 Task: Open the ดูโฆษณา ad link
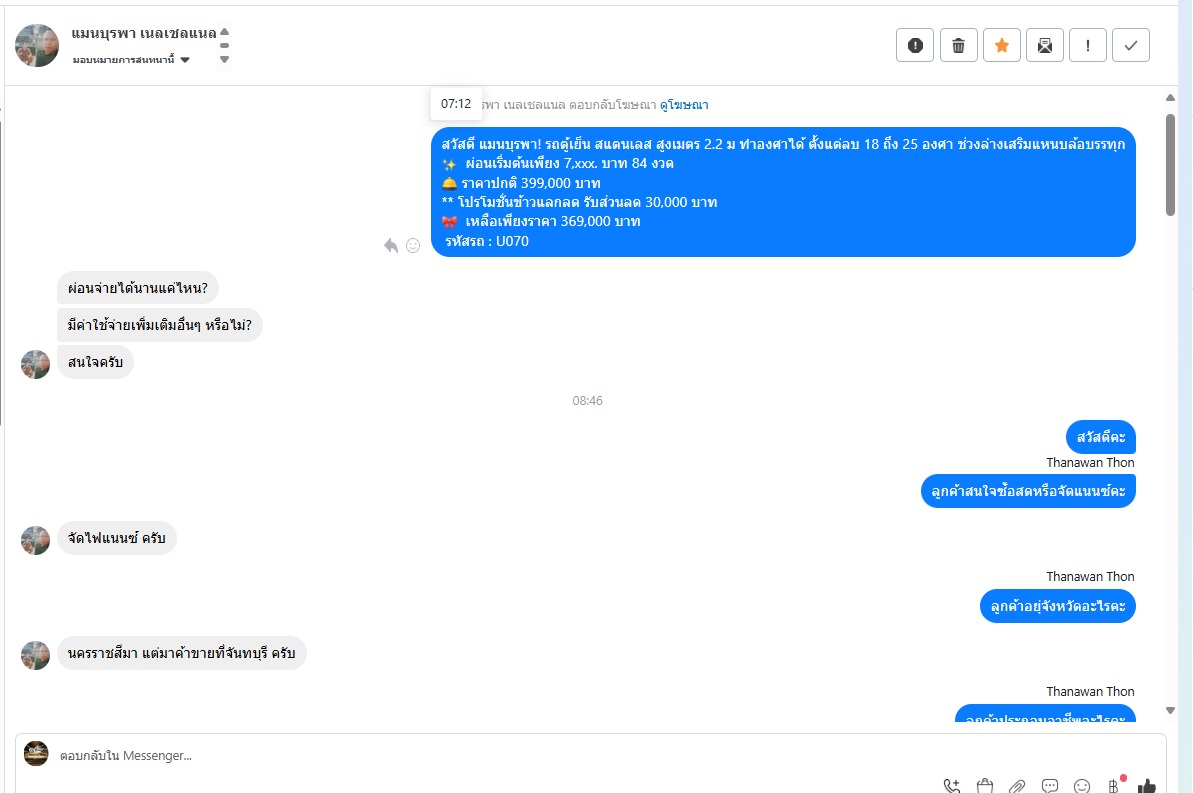click(684, 105)
